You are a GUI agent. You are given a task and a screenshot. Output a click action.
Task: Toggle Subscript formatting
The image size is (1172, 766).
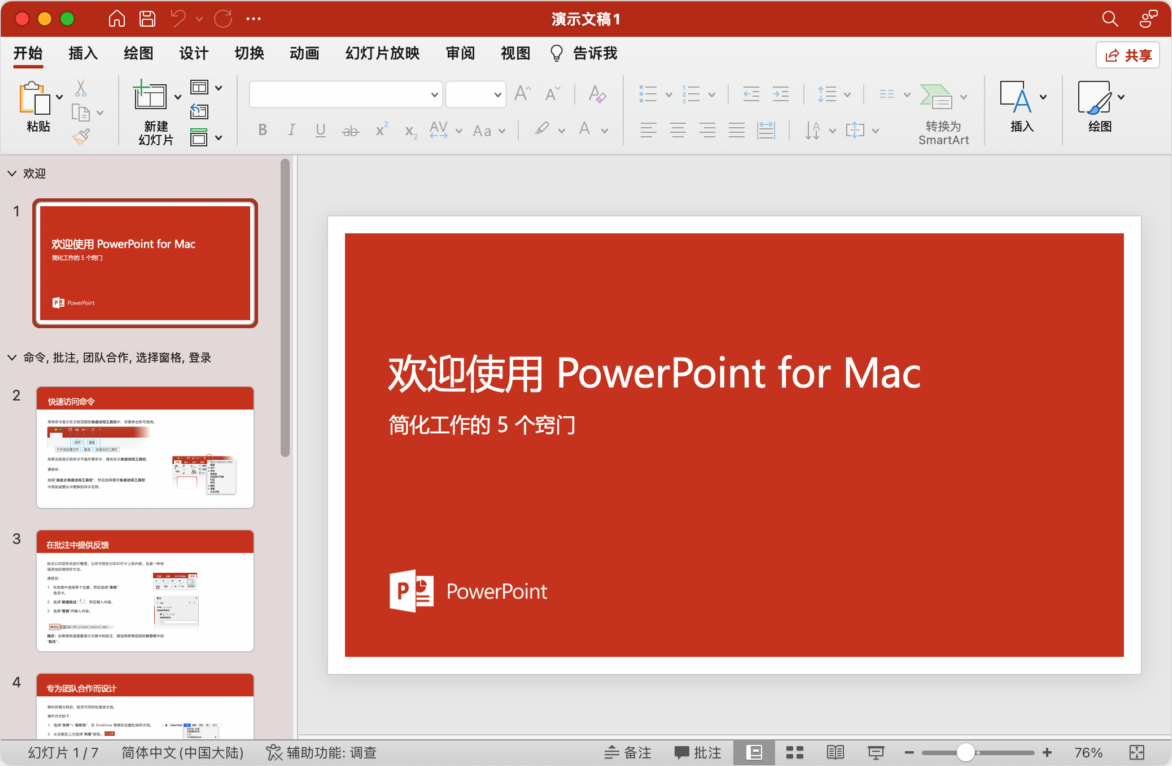point(410,131)
